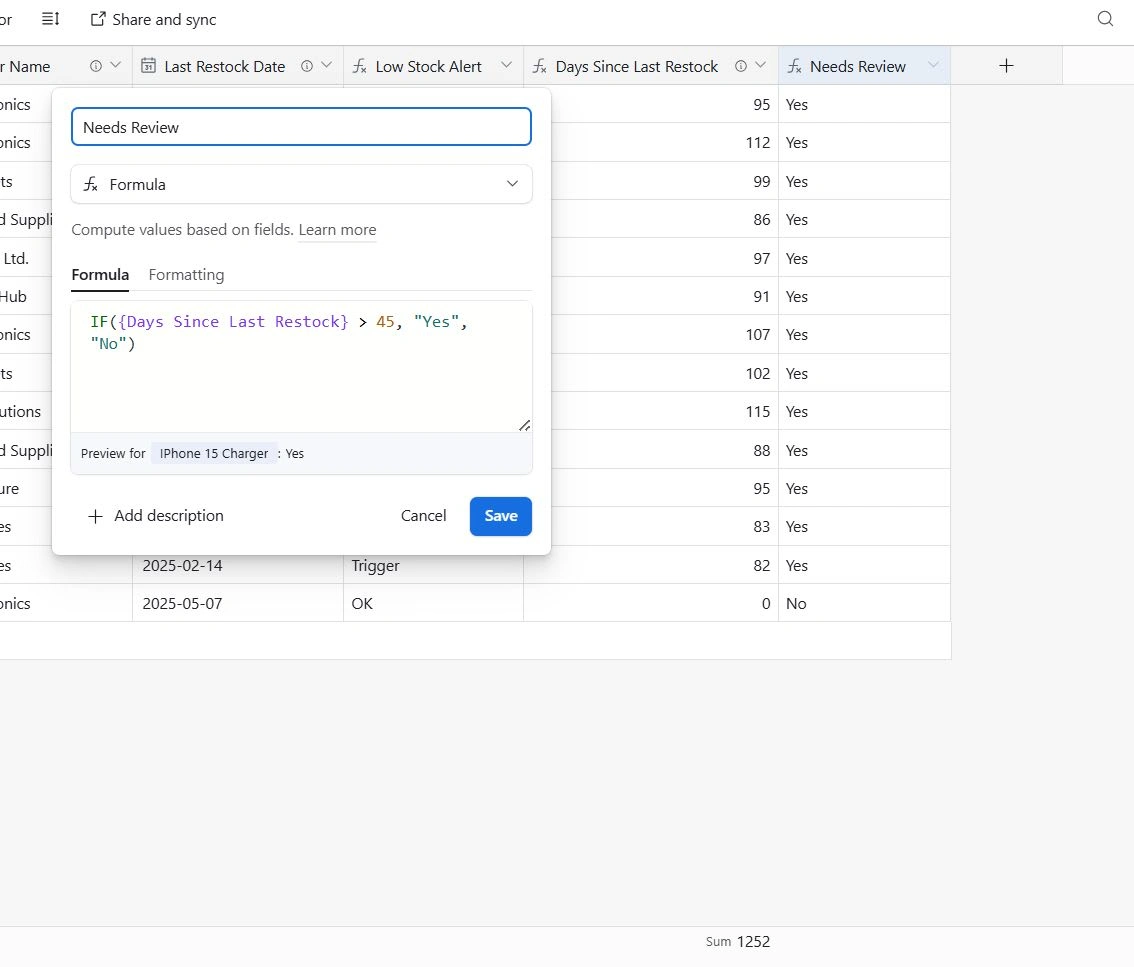Open the row height icon

(51, 19)
